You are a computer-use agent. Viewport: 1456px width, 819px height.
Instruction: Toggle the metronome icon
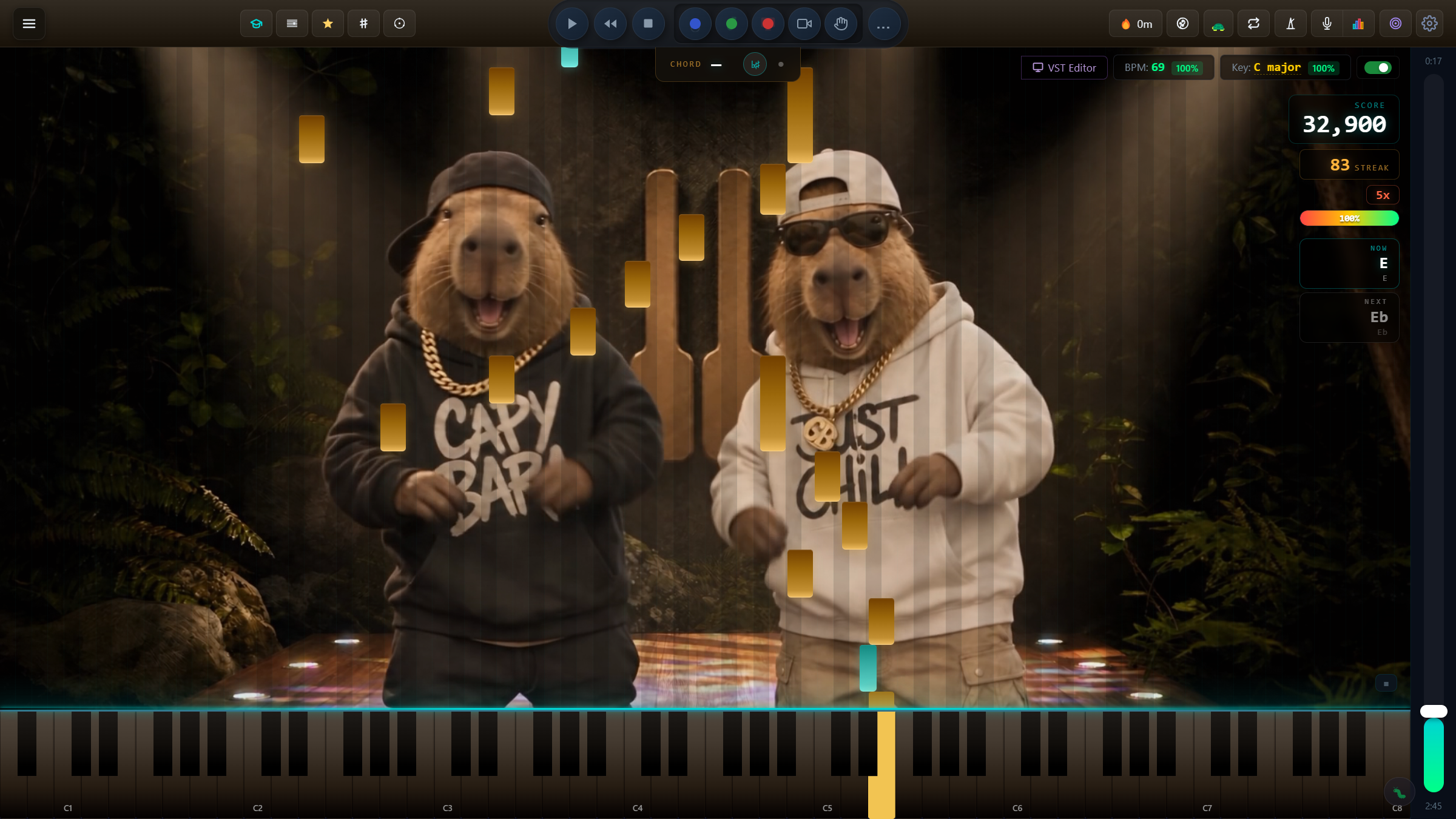pyautogui.click(x=1290, y=24)
